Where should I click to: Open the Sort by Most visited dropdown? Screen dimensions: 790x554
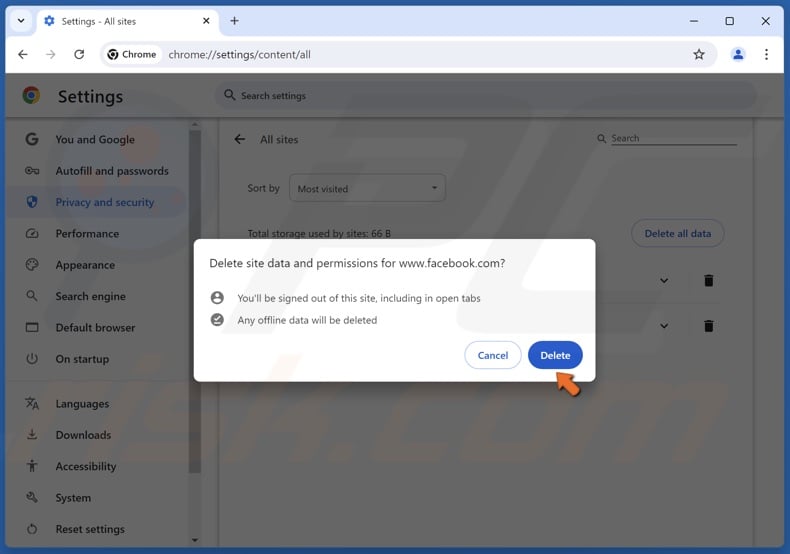(367, 188)
